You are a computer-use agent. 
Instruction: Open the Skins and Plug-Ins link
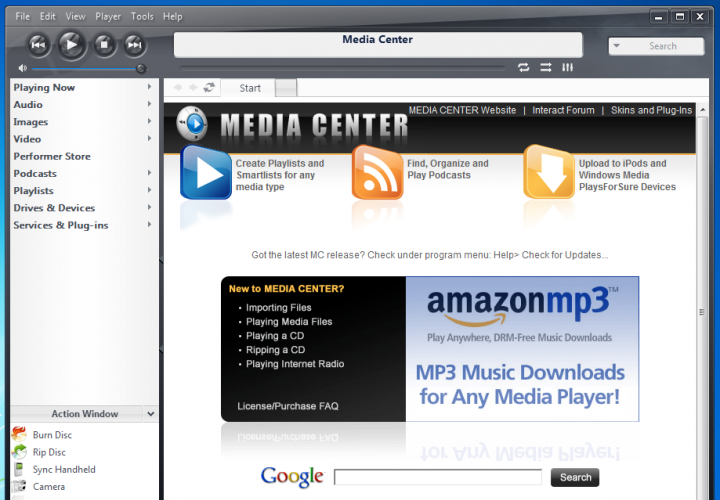(651, 110)
